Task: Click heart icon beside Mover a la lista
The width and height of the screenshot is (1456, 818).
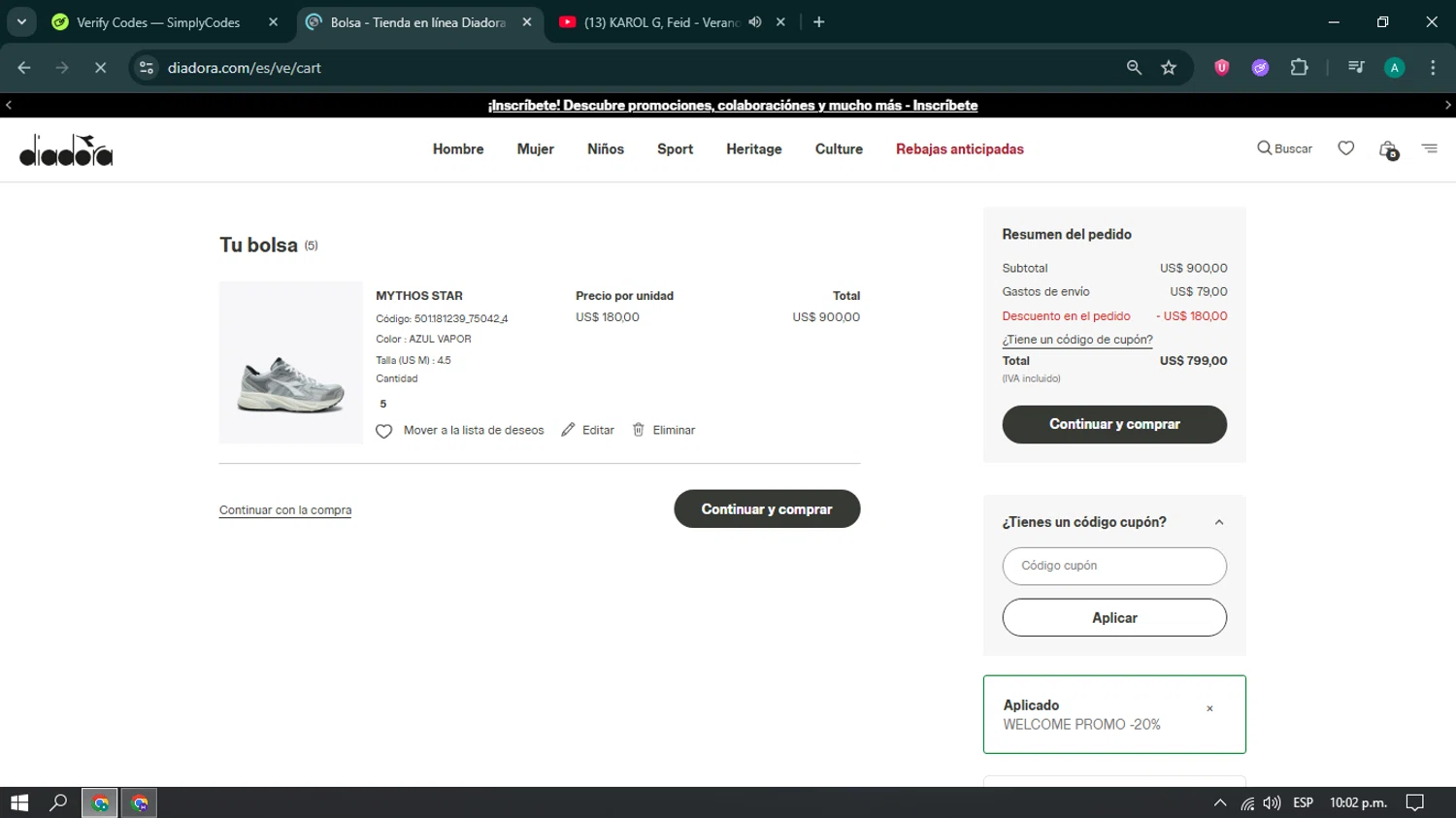Action: click(384, 431)
